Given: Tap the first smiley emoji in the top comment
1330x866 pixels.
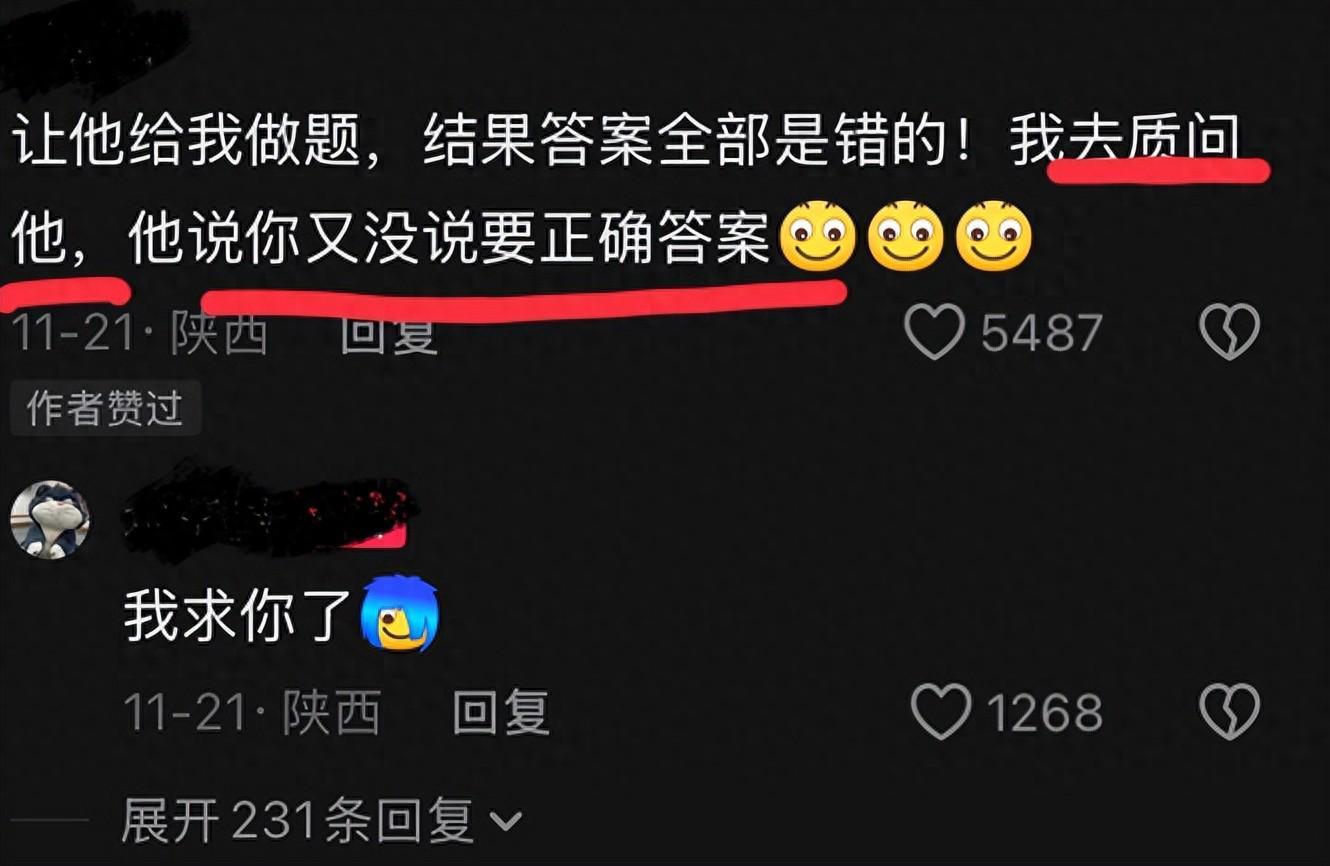Looking at the screenshot, I should coord(817,236).
